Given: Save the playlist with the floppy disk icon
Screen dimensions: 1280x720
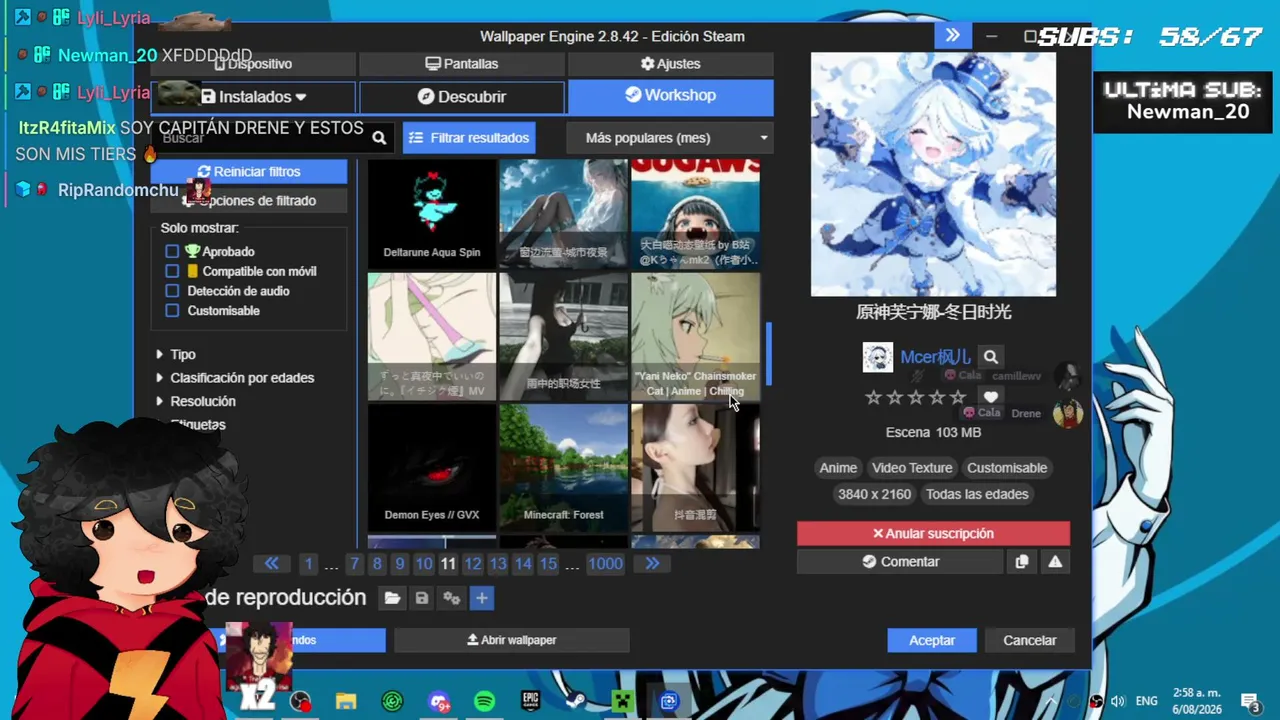Looking at the screenshot, I should coord(422,598).
